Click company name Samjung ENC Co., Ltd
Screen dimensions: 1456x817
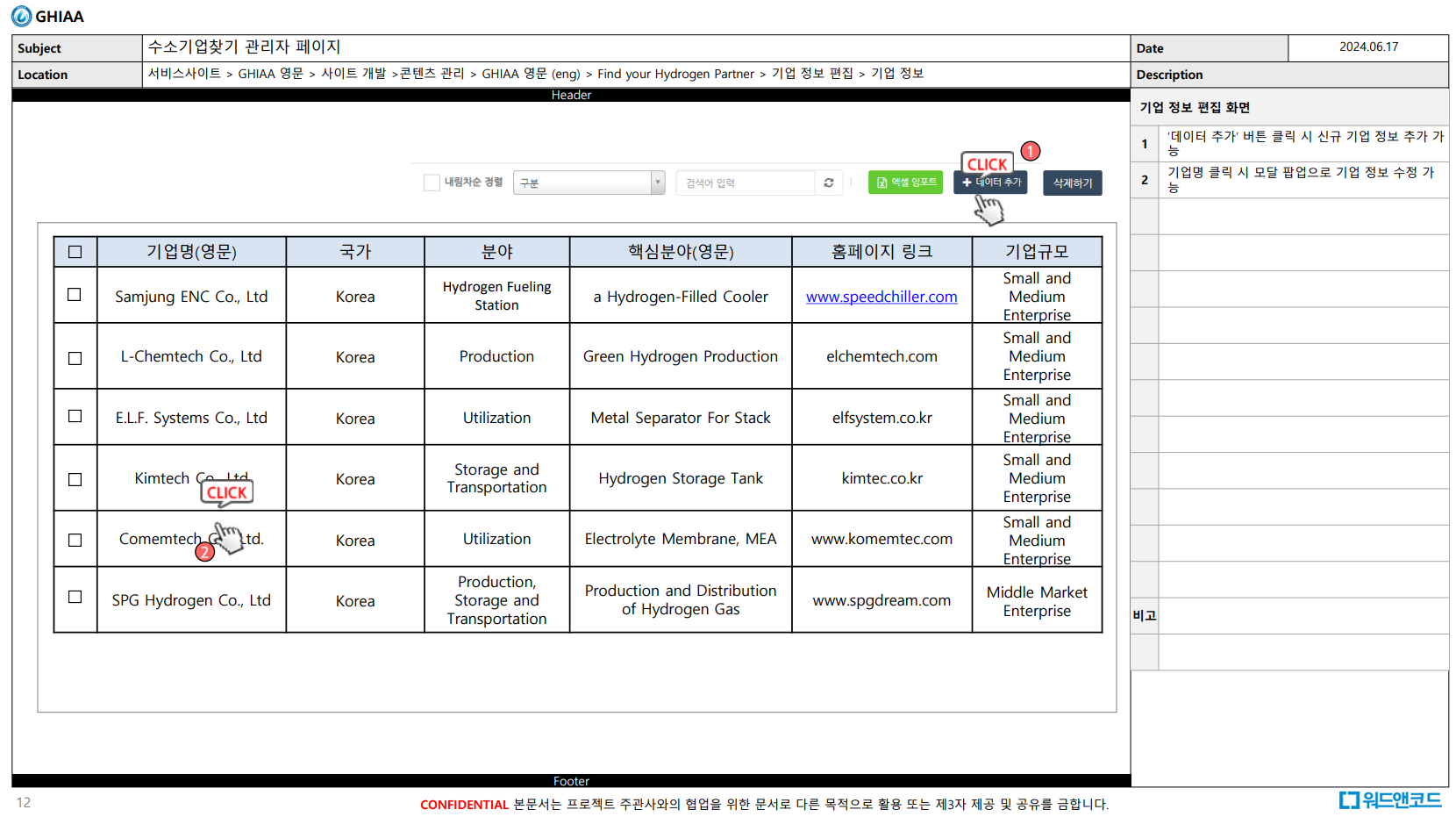tap(191, 297)
